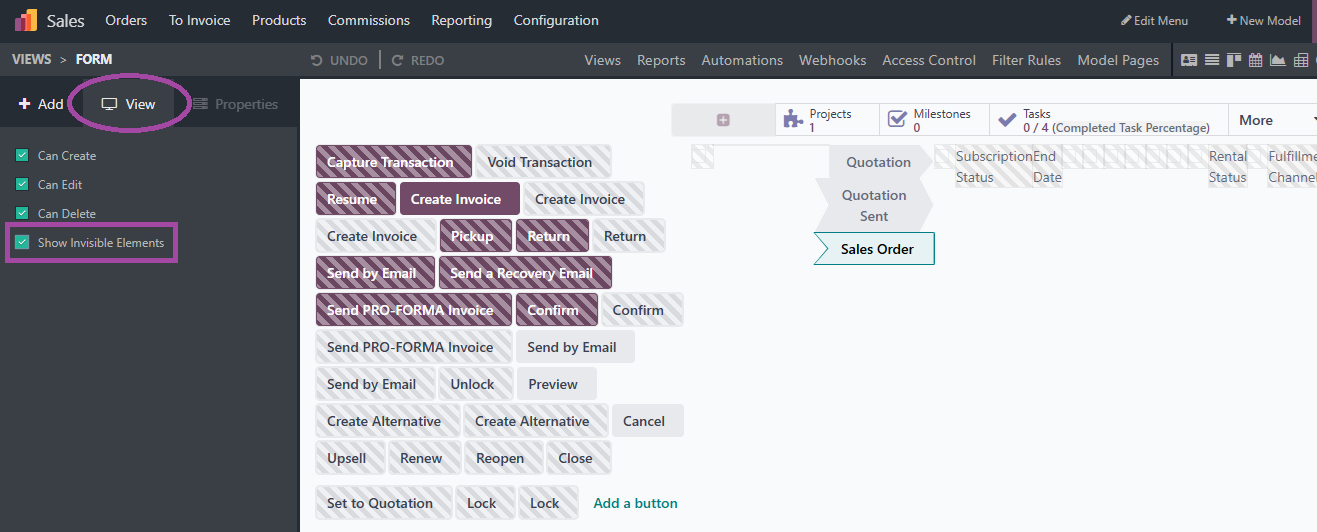Image resolution: width=1317 pixels, height=532 pixels.
Task: Go to the VIEWS breadcrumb
Action: [31, 60]
